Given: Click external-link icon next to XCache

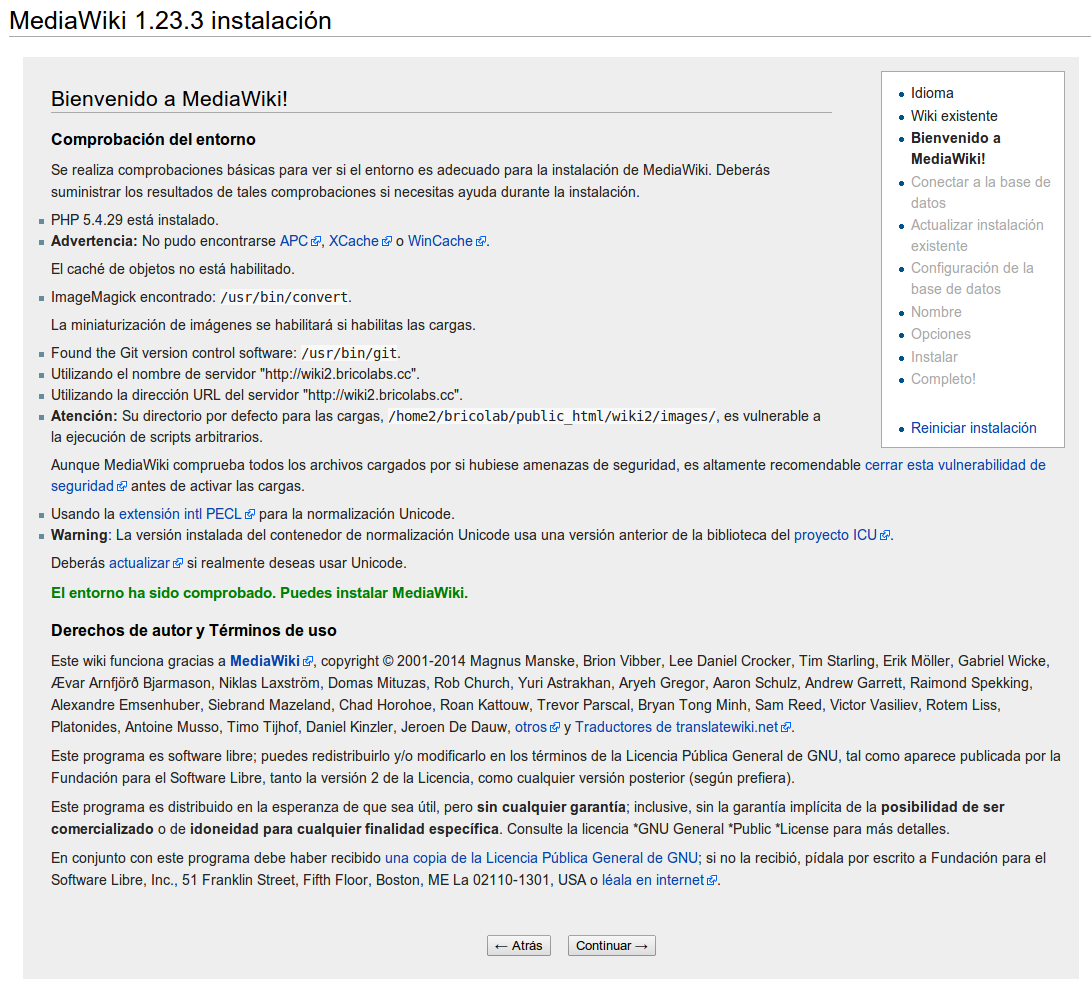Looking at the screenshot, I should 387,241.
